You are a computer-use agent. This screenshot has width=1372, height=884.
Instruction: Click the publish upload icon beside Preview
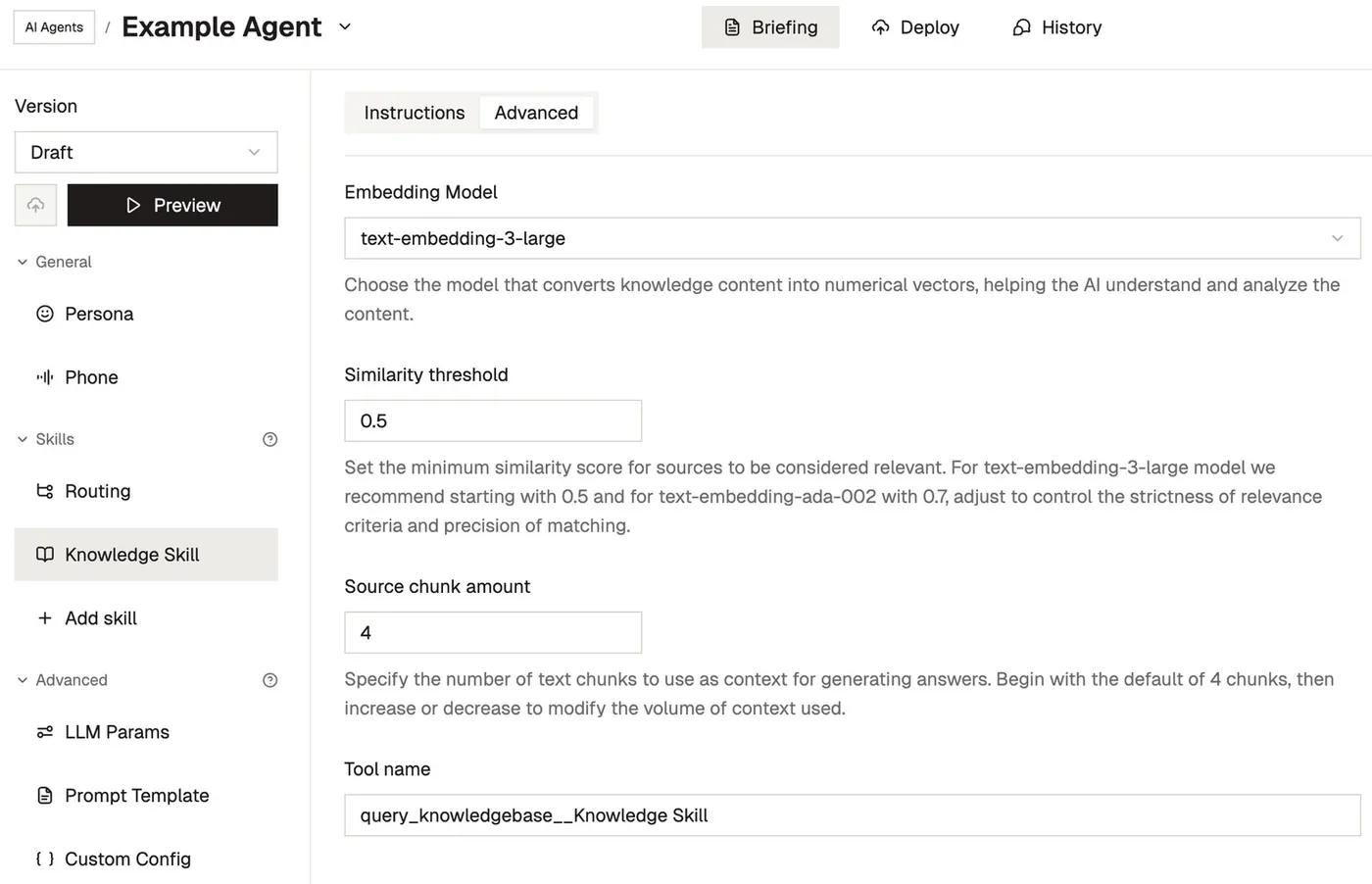pos(35,205)
